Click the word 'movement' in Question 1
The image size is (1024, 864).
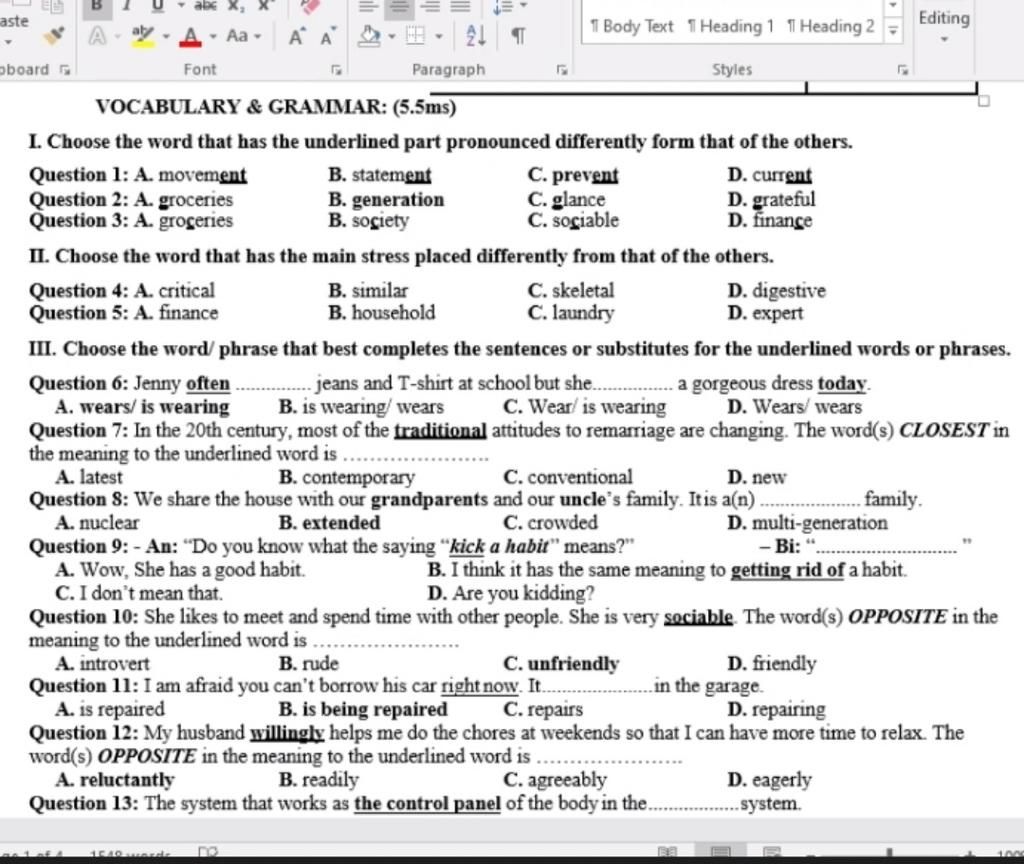202,175
